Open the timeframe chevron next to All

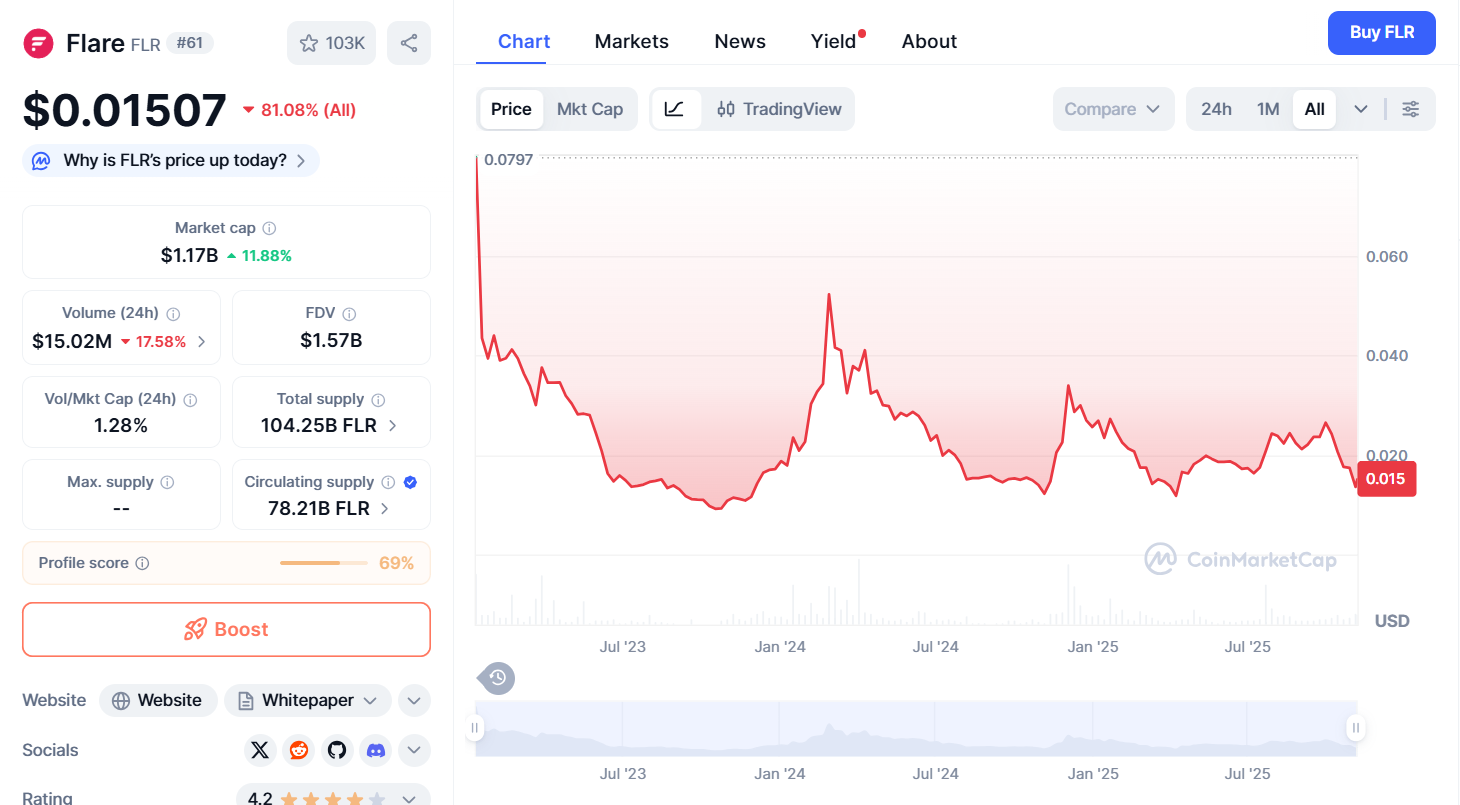tap(1360, 109)
